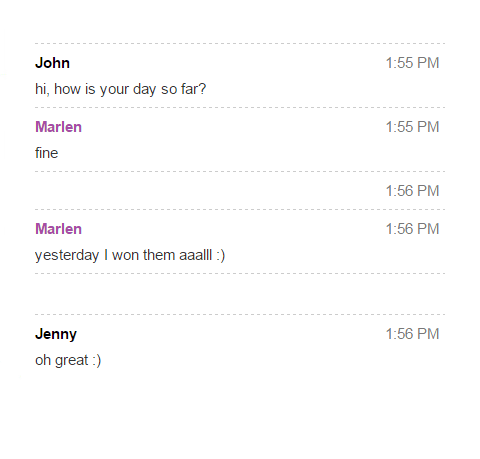Select the 1:56 PM timestamp on Jenny's message
The width and height of the screenshot is (480, 459).
(x=412, y=334)
